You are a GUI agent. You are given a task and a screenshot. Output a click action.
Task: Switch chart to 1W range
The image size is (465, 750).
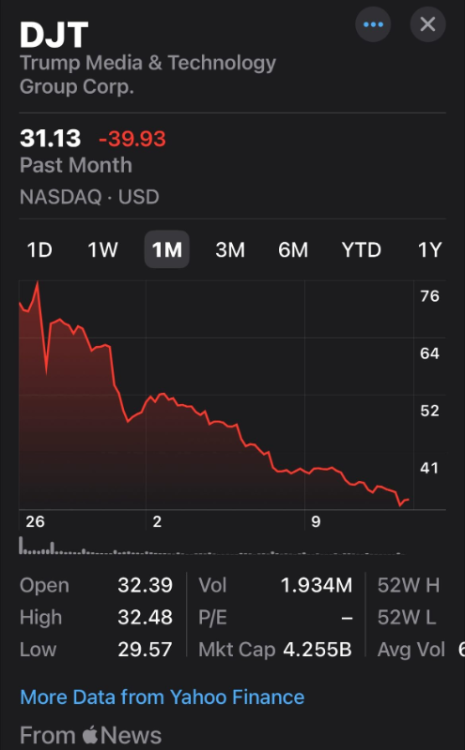(x=102, y=250)
